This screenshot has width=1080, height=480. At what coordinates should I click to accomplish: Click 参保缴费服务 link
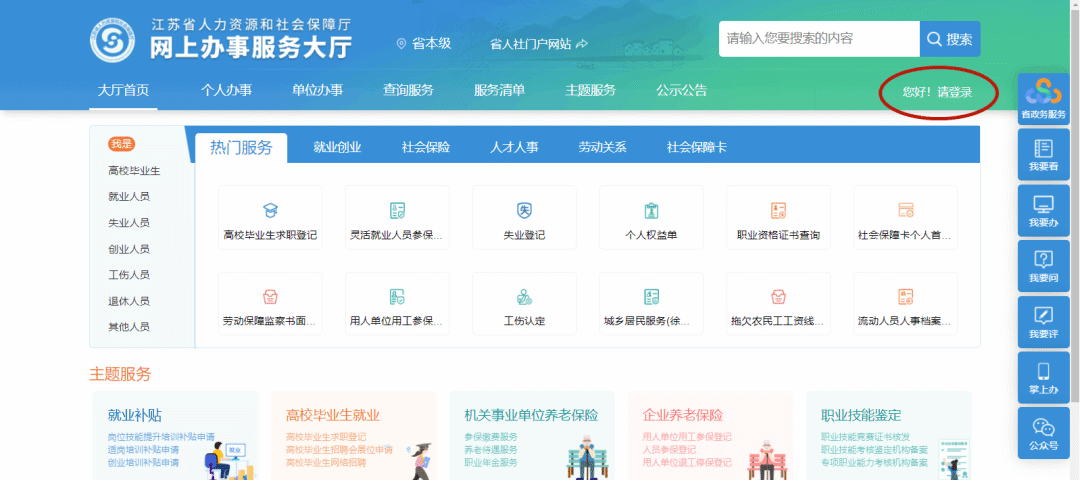coord(491,437)
